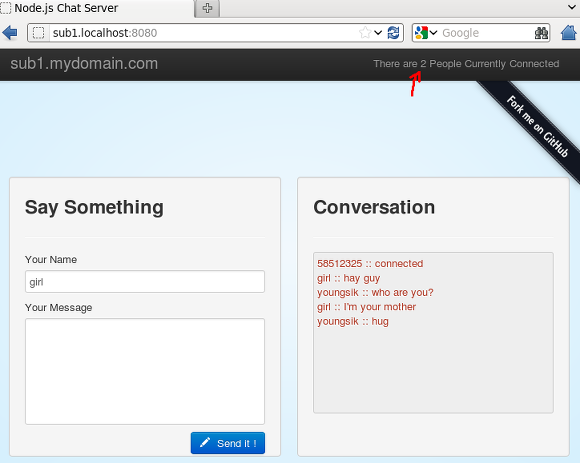Select message 'girl :: I'm your mother'

click(x=366, y=307)
